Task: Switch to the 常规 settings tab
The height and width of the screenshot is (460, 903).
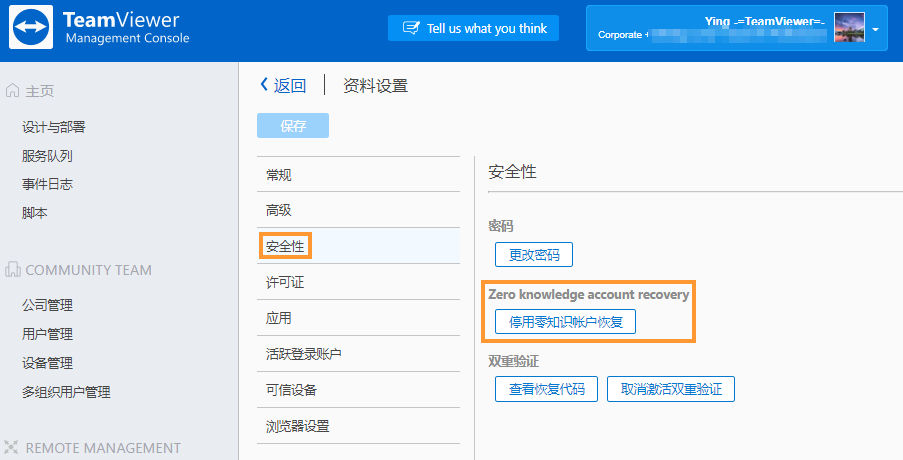Action: (358, 174)
